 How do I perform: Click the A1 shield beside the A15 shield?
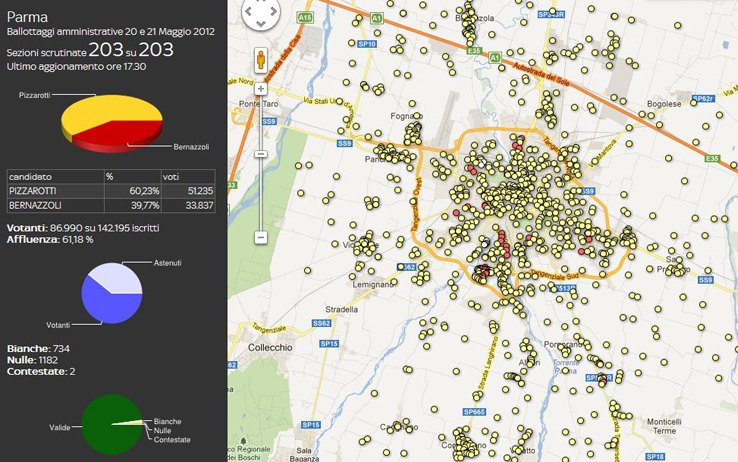pyautogui.click(x=376, y=18)
